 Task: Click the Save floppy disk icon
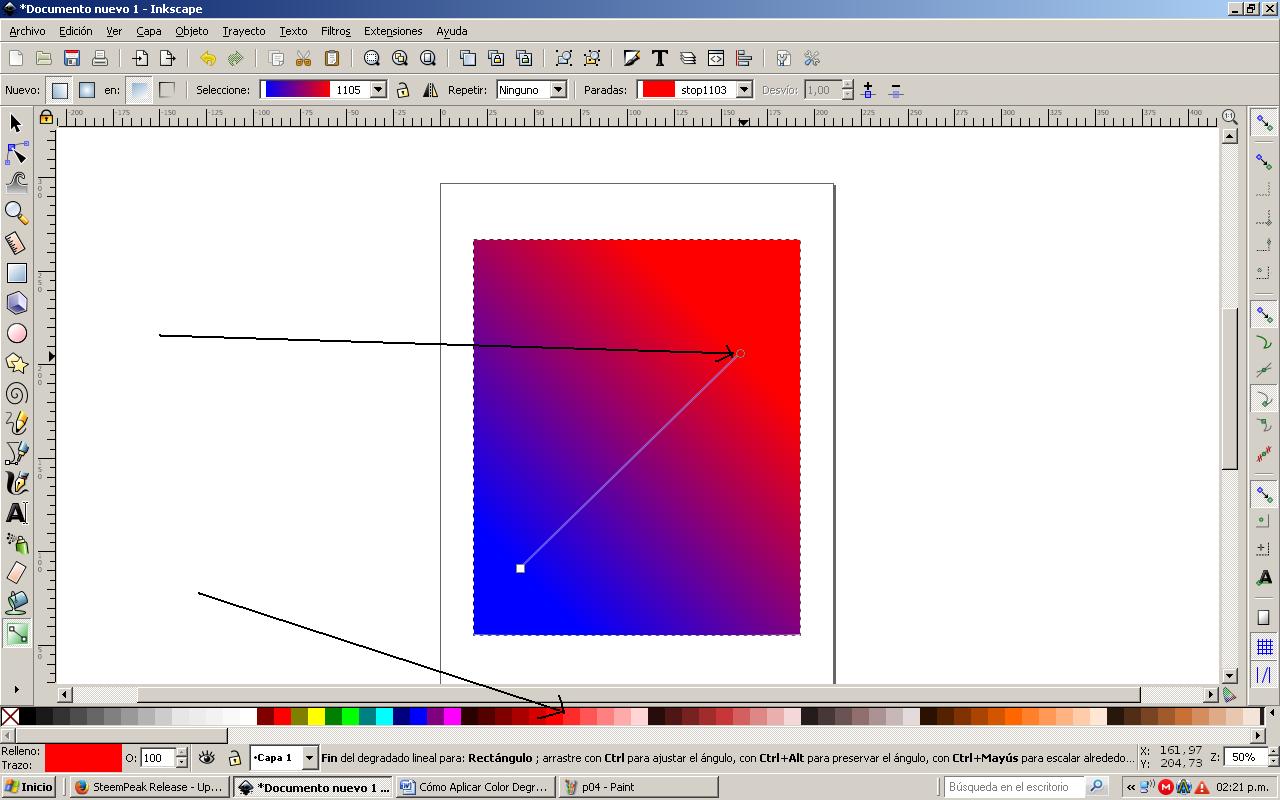[71, 58]
